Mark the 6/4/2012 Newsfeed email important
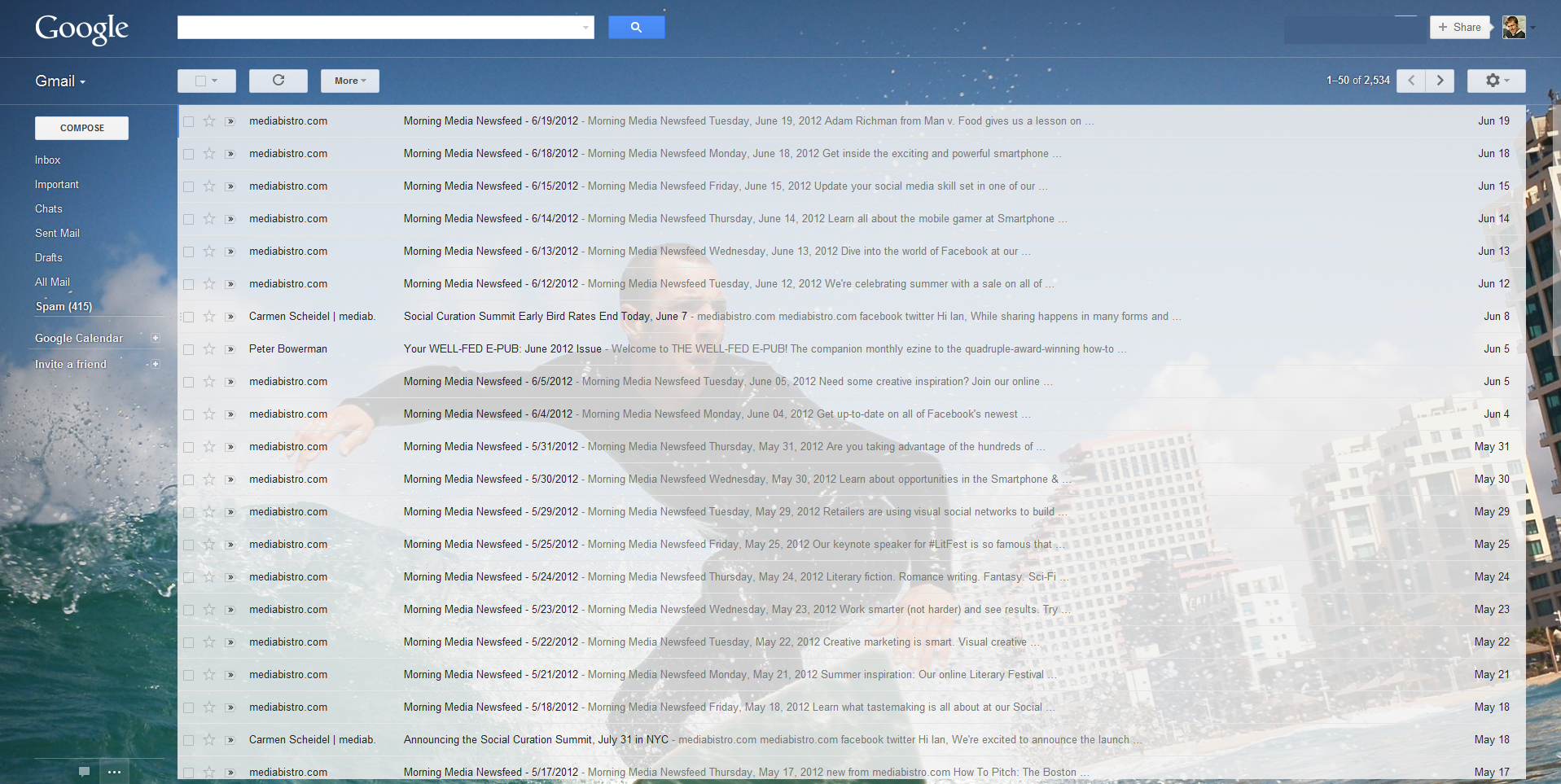Image resolution: width=1561 pixels, height=784 pixels. tap(230, 414)
